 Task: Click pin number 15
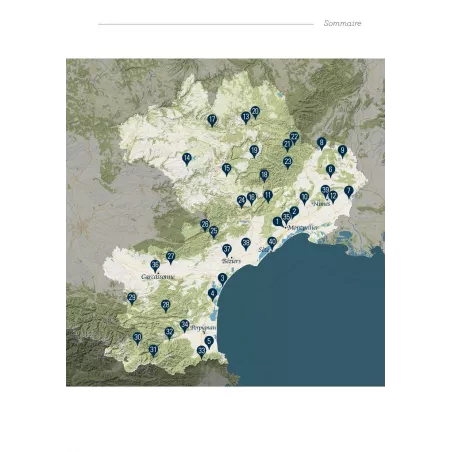(227, 169)
